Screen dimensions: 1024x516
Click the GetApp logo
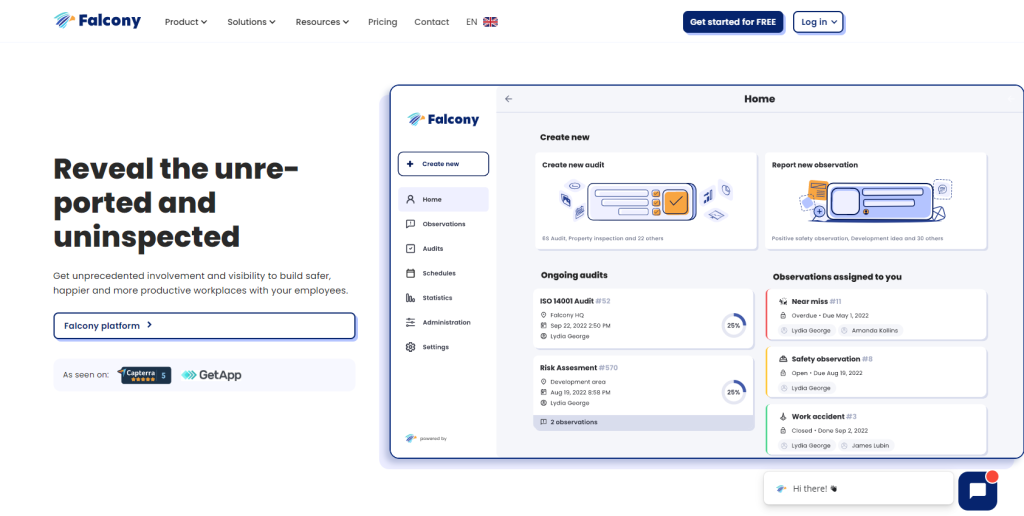(x=212, y=375)
